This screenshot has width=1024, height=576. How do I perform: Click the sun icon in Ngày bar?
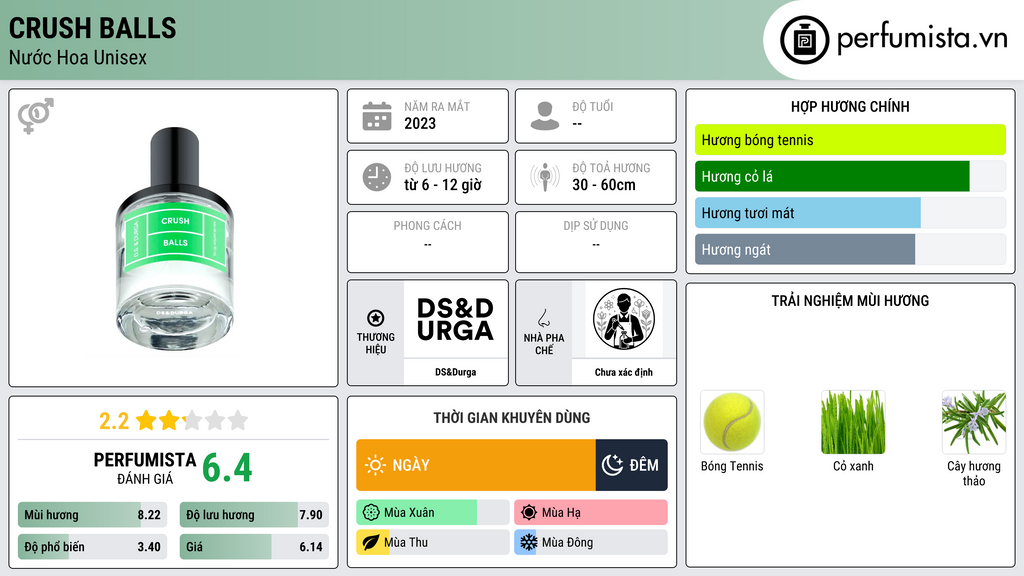(375, 465)
